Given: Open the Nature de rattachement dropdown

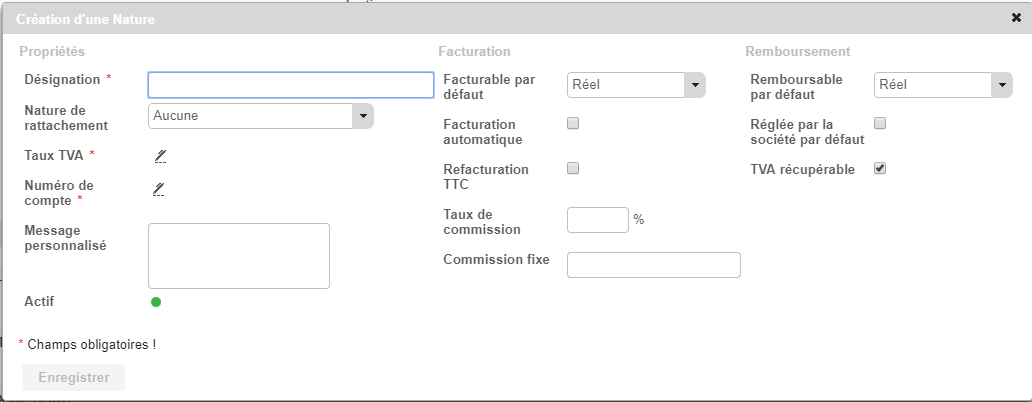Looking at the screenshot, I should 260,116.
